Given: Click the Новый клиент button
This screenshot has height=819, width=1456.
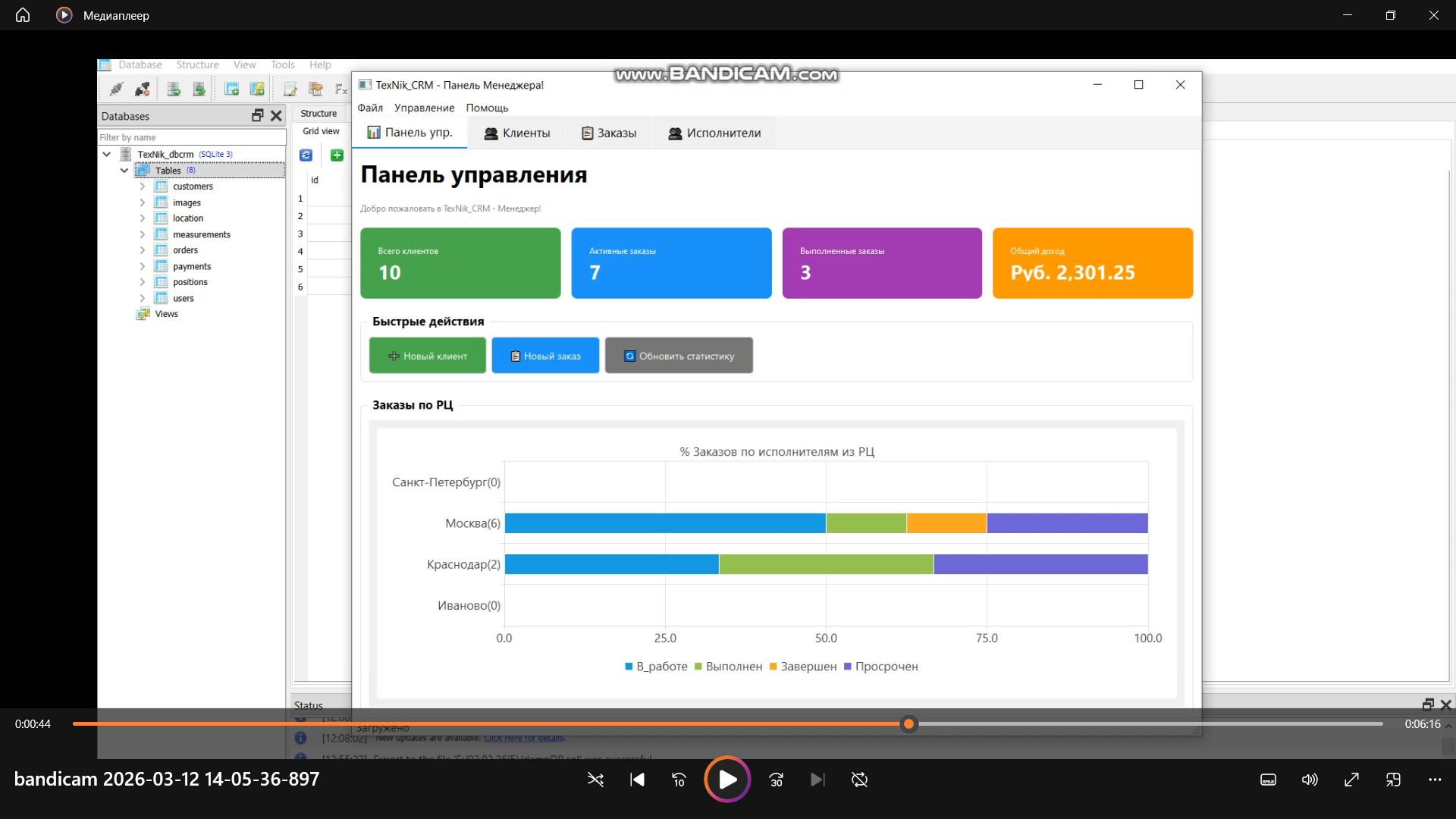Looking at the screenshot, I should [428, 356].
